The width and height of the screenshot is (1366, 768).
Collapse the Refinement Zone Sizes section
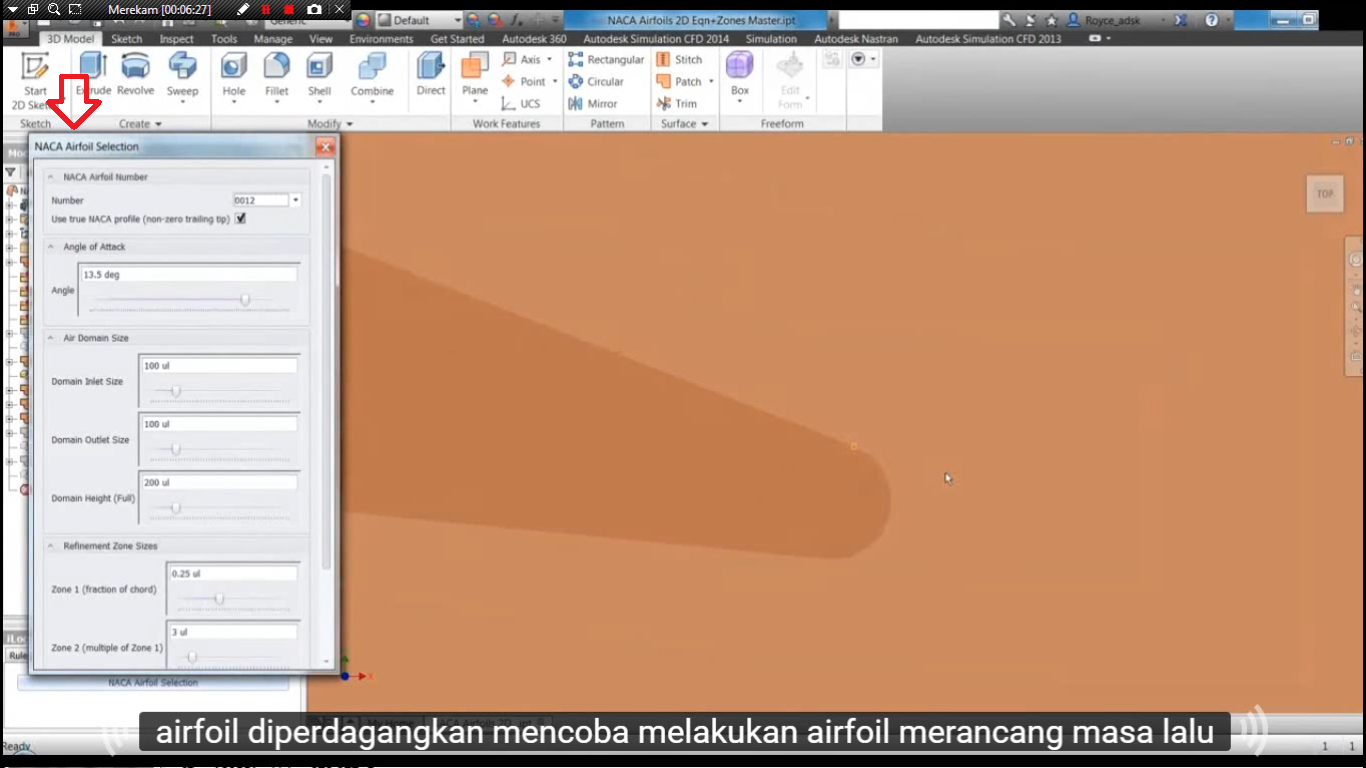click(49, 545)
